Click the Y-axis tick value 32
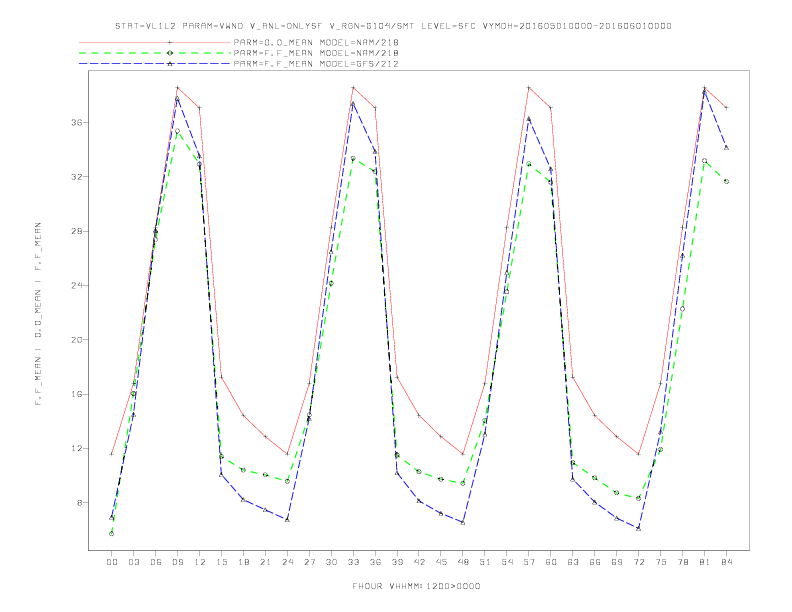 tap(76, 177)
